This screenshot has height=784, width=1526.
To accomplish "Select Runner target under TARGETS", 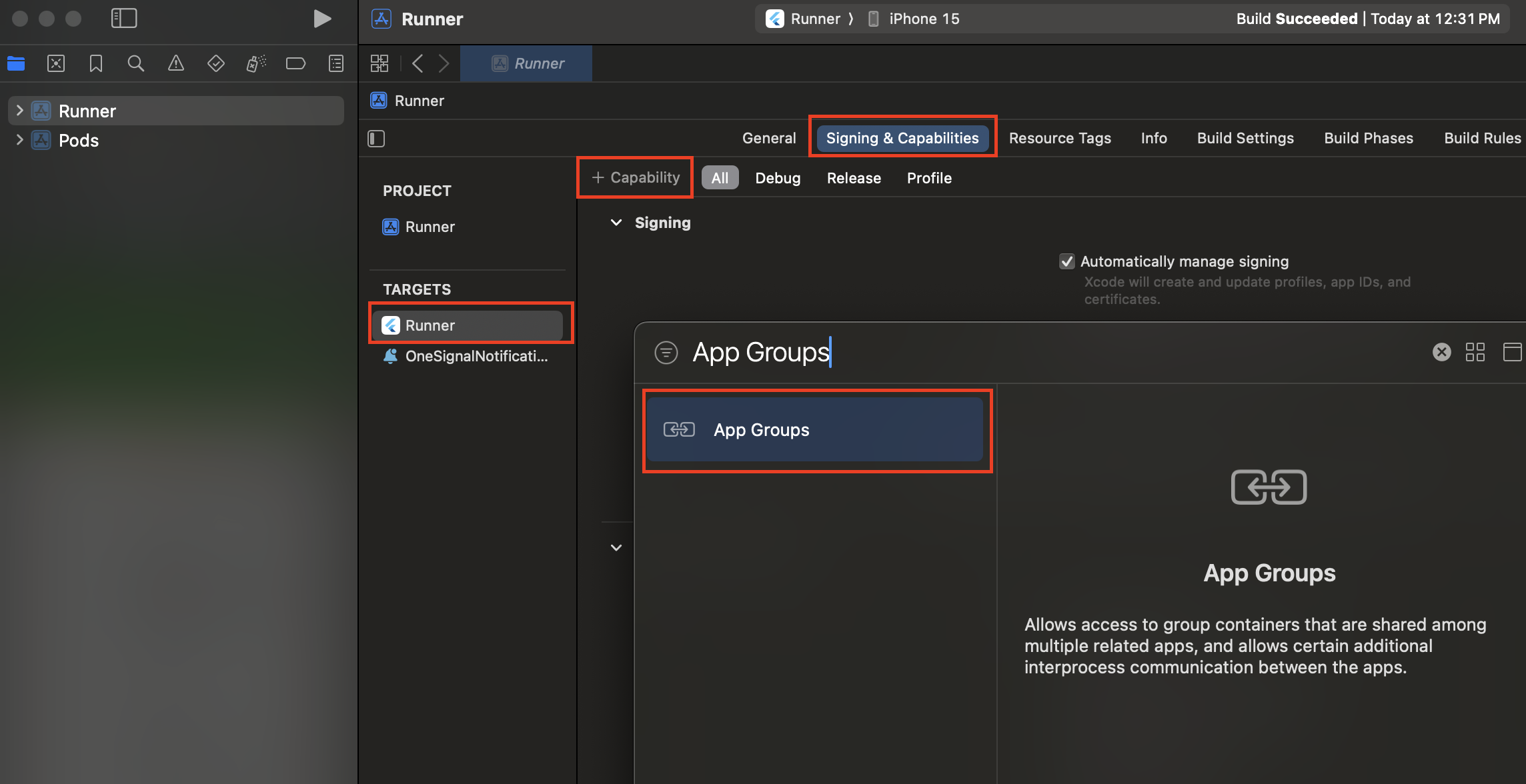I will pos(468,325).
